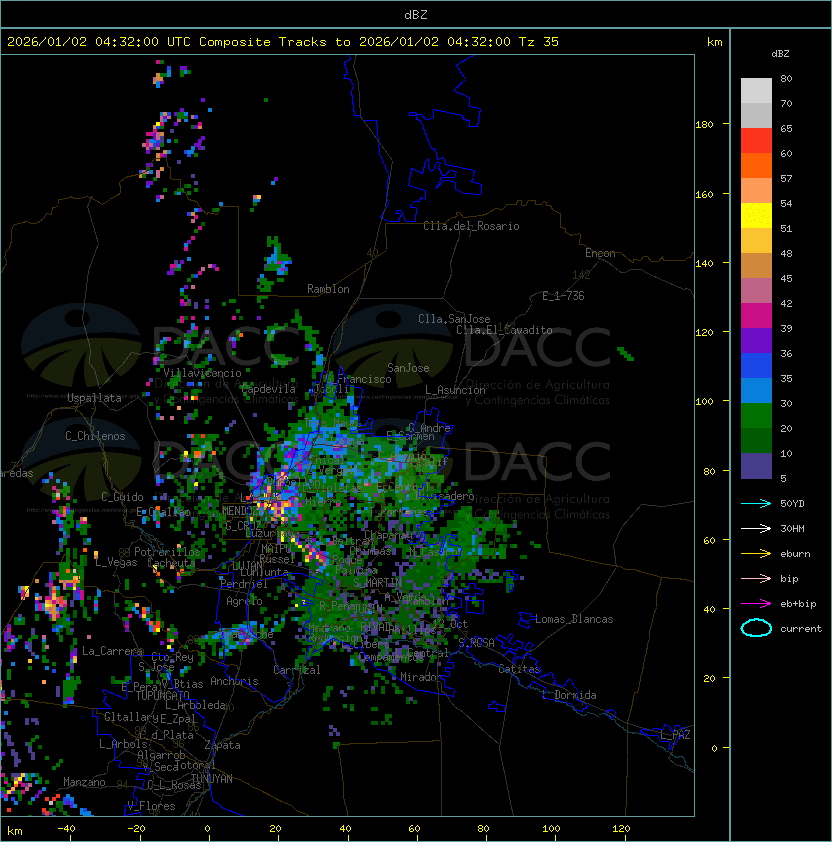832x842 pixels.
Task: Pick the slate blue 5-10 dBZ legend swatch
Action: 756,466
